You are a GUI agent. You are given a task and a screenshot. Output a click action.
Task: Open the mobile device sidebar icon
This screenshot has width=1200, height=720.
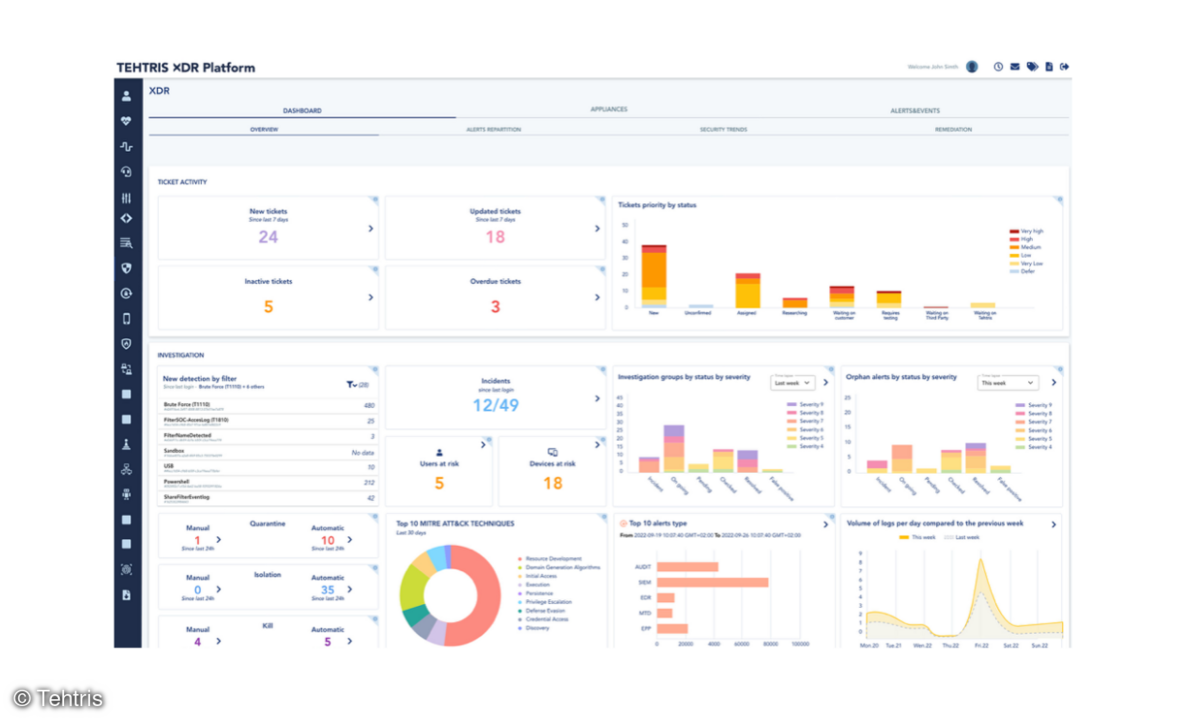click(126, 319)
